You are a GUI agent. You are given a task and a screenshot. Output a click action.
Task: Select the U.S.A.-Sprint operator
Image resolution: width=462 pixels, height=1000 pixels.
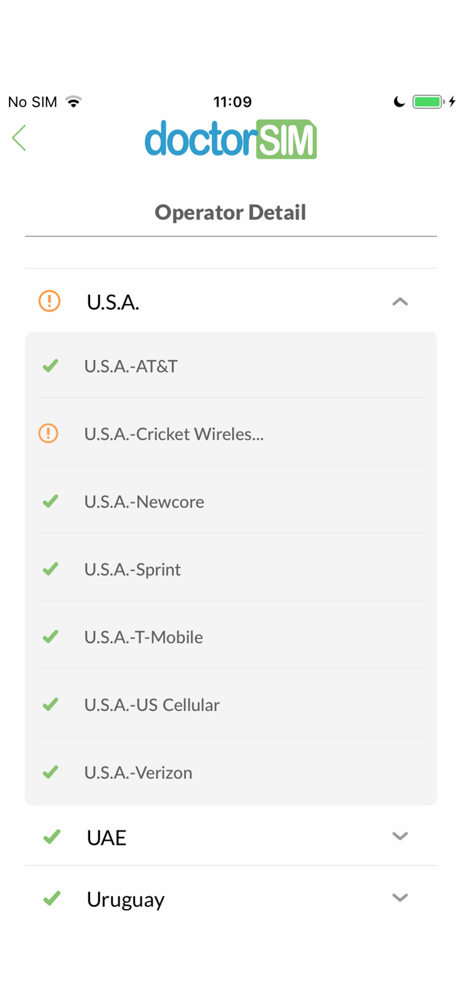pos(231,569)
